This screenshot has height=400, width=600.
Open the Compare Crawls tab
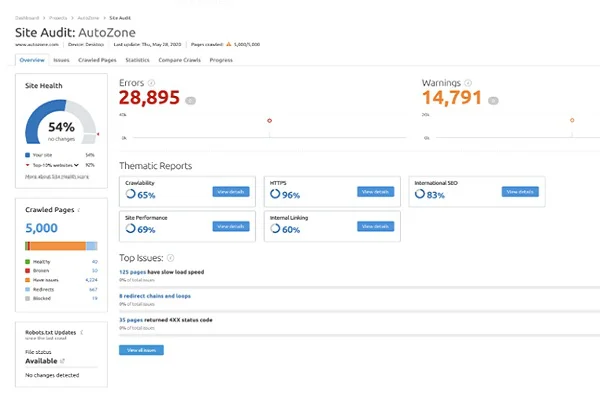pos(179,60)
